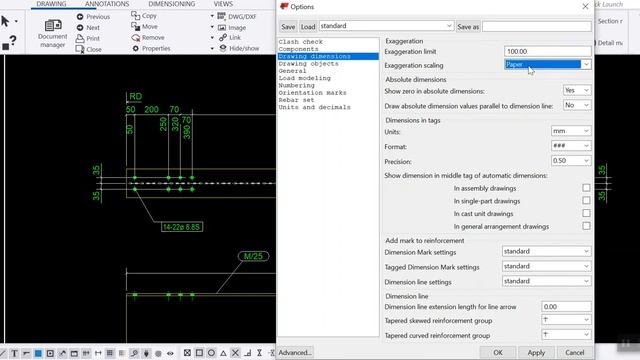Toggle the X intersection snap icon
This screenshot has width=640, height=360.
[235, 353]
